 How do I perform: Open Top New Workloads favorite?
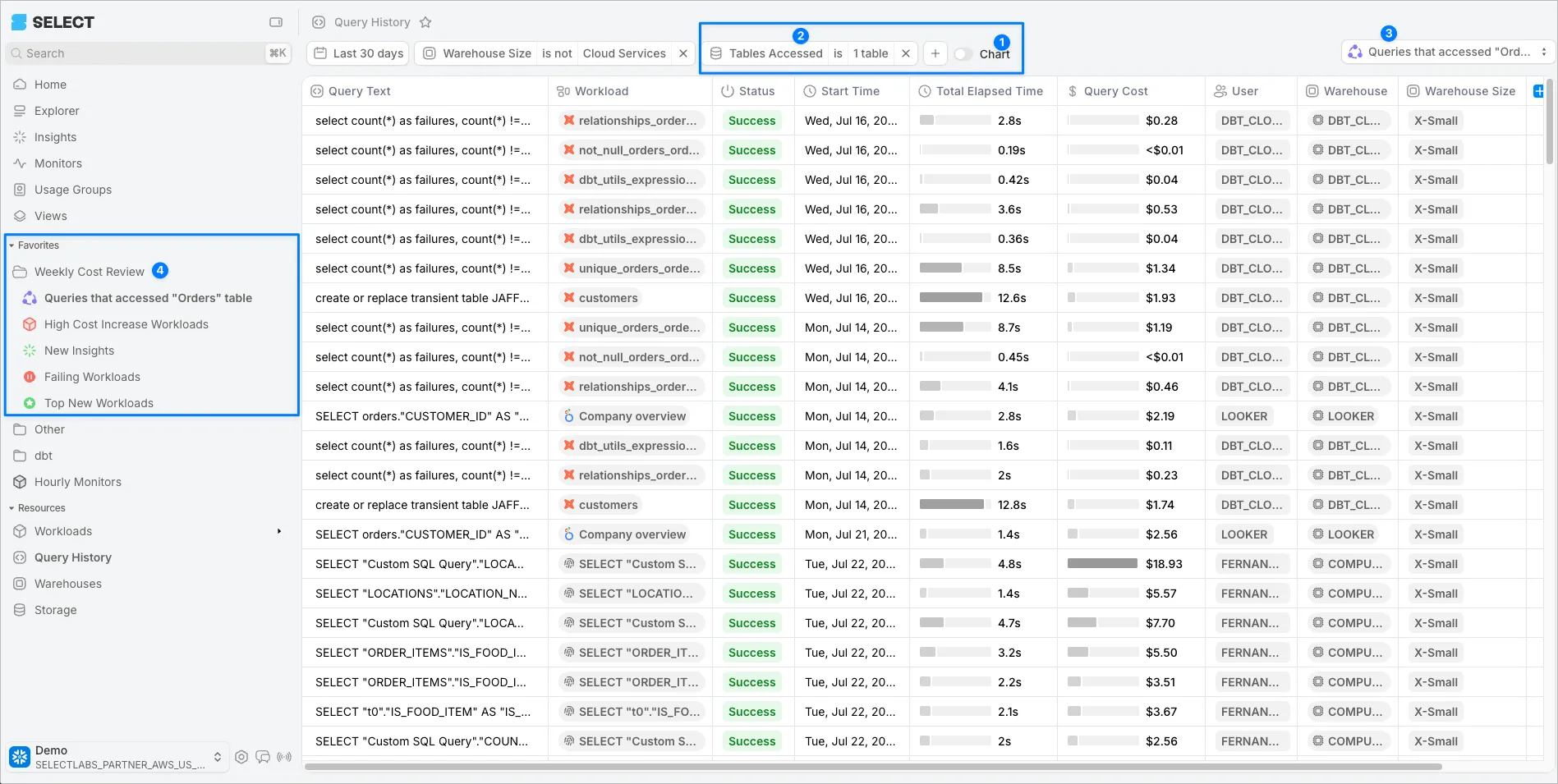click(99, 403)
